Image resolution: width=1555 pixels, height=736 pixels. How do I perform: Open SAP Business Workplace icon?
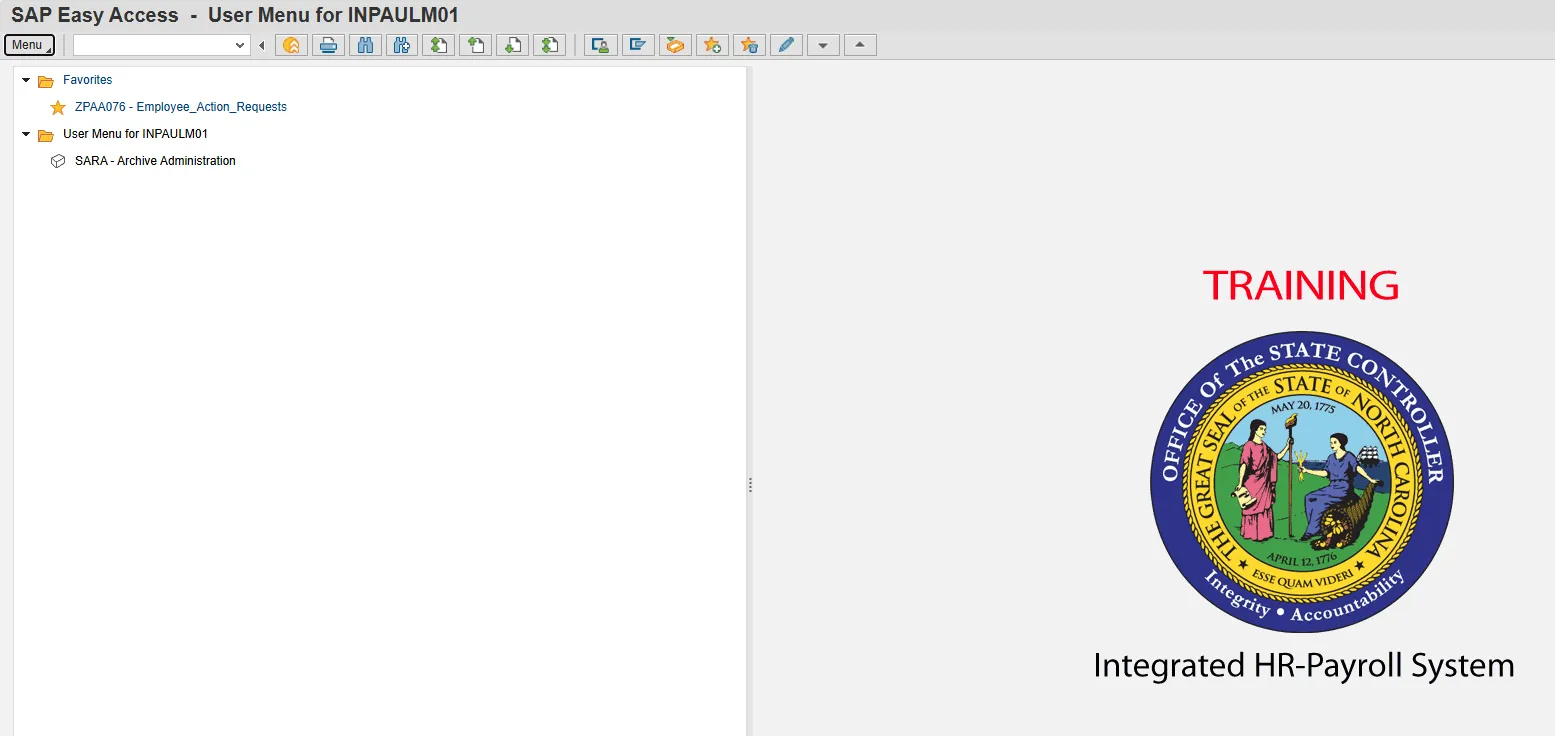(x=675, y=45)
